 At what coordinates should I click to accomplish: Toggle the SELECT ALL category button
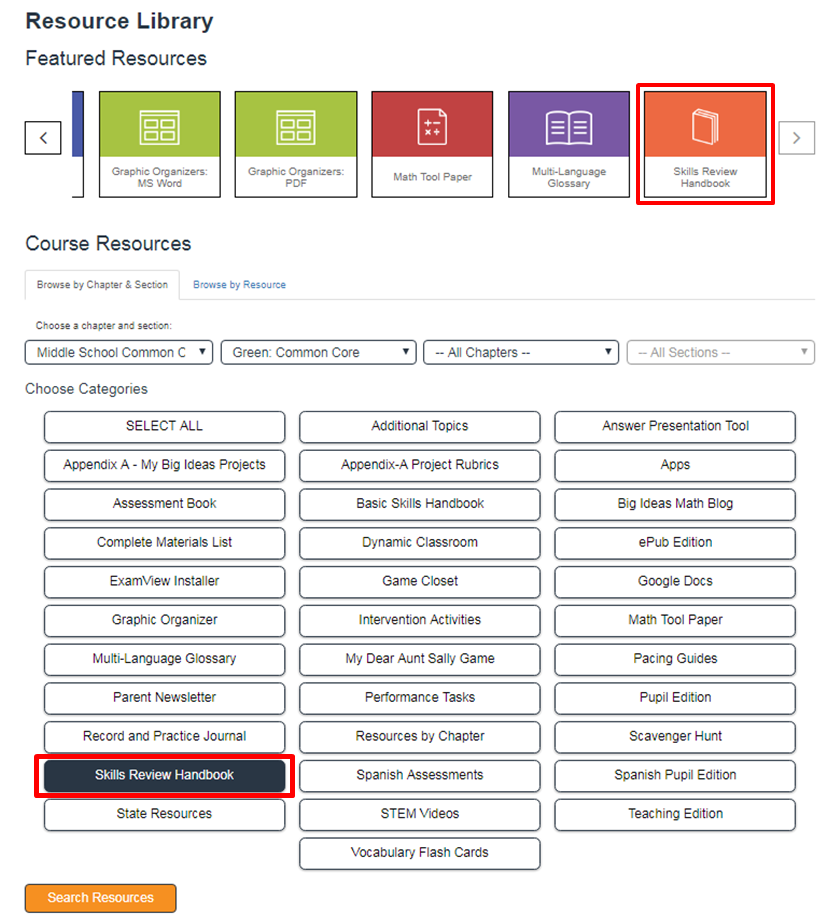coord(164,426)
